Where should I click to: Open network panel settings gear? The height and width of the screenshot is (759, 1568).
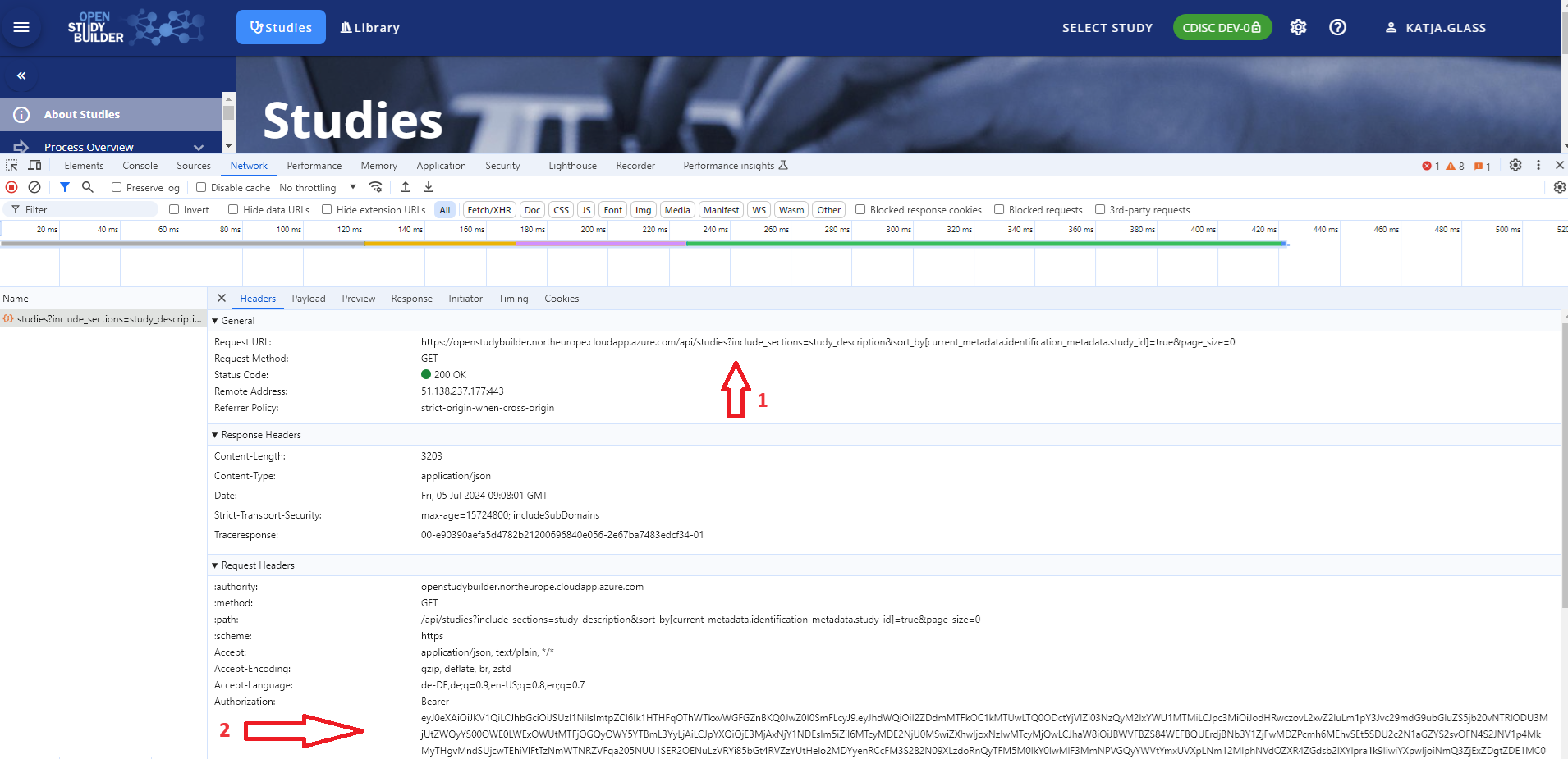point(1559,187)
